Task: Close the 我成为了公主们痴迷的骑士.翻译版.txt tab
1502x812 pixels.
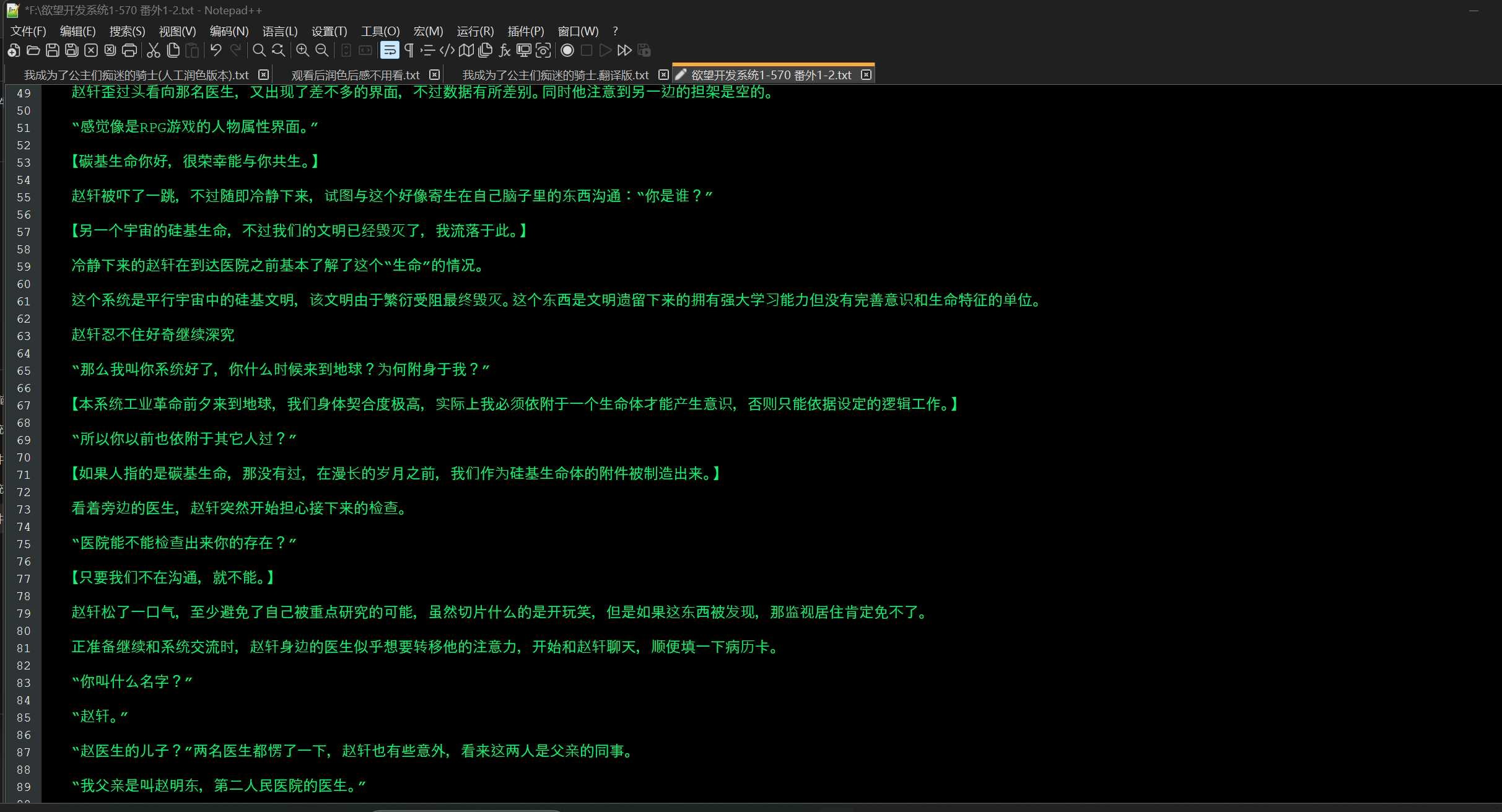Action: tap(663, 75)
